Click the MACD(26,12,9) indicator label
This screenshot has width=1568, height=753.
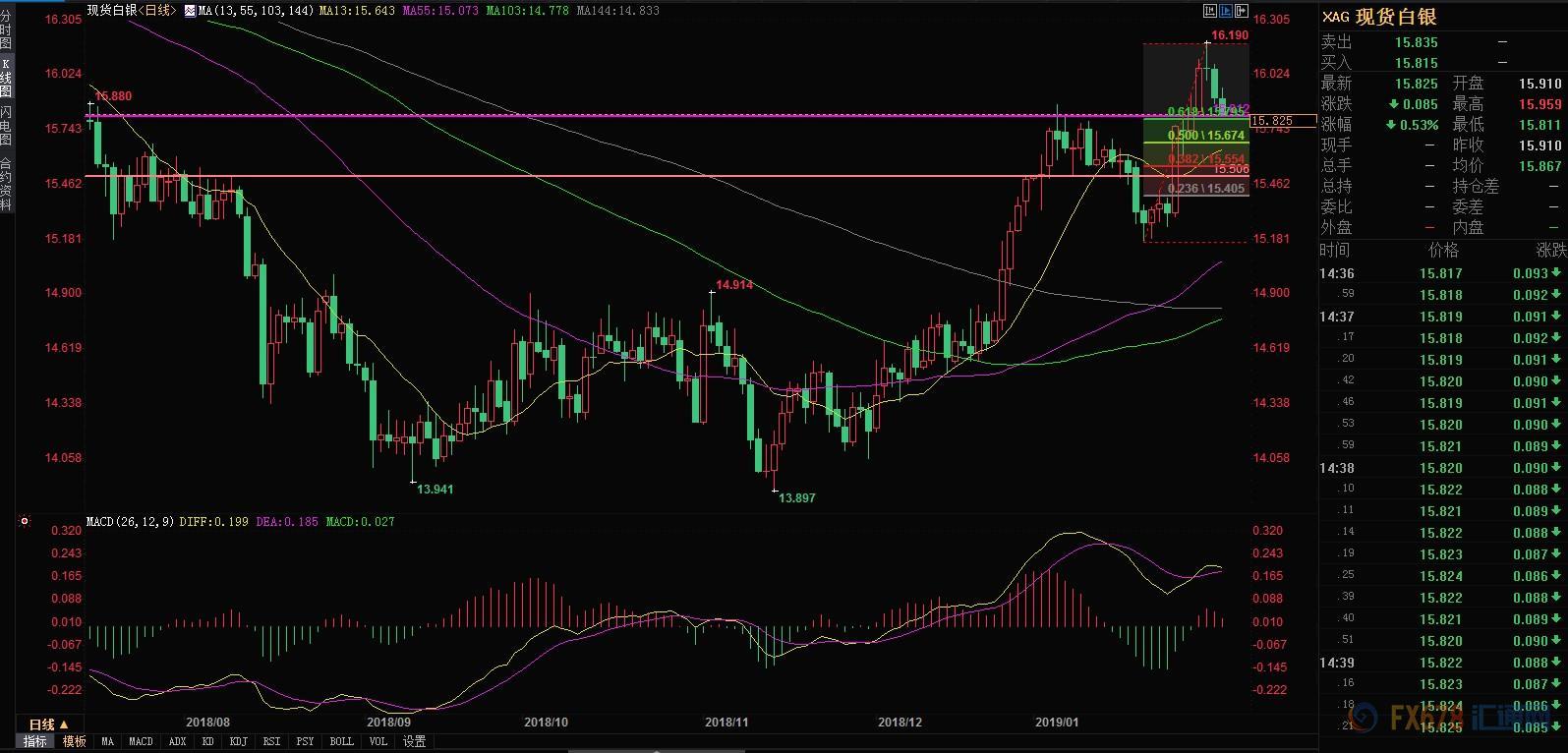coord(131,521)
